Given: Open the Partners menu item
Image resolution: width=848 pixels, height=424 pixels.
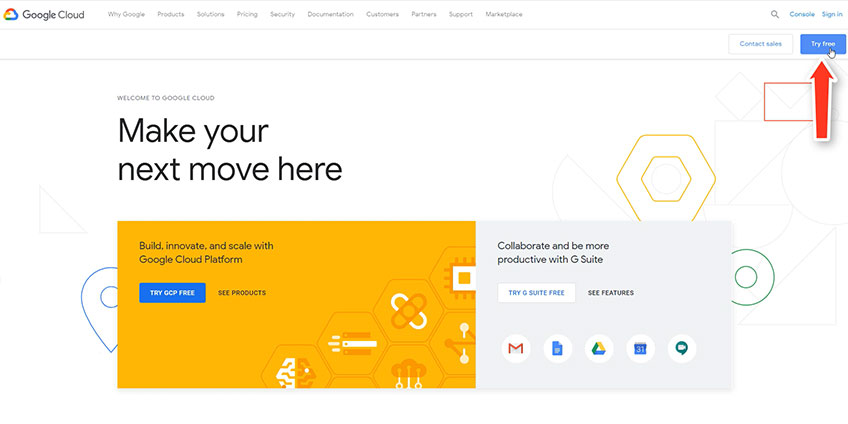Looking at the screenshot, I should (423, 15).
